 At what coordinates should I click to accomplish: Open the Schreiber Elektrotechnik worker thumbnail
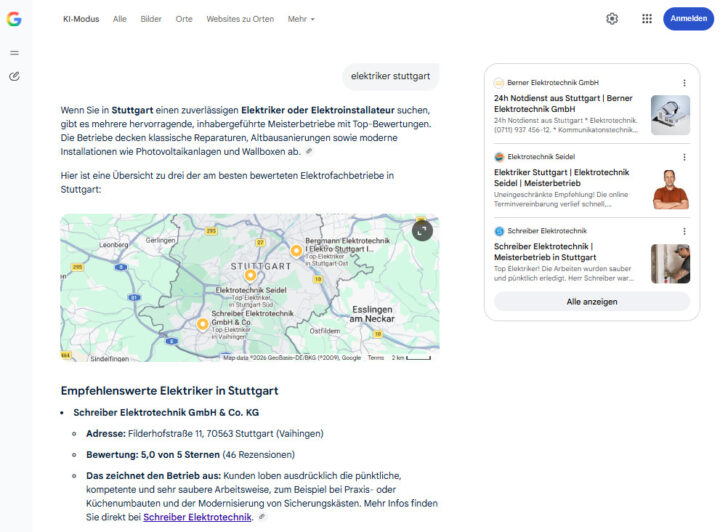point(670,263)
